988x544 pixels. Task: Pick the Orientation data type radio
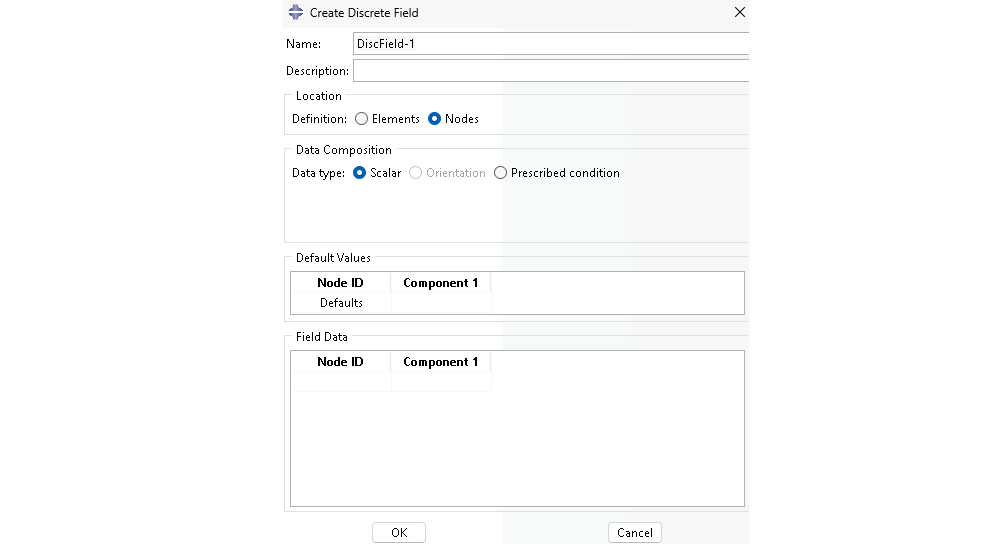(416, 173)
